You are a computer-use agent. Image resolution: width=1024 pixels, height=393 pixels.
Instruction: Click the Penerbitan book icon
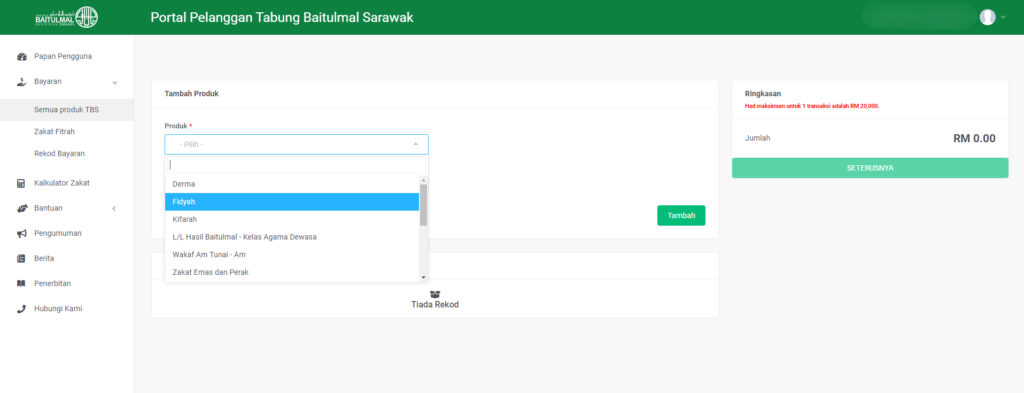(21, 284)
